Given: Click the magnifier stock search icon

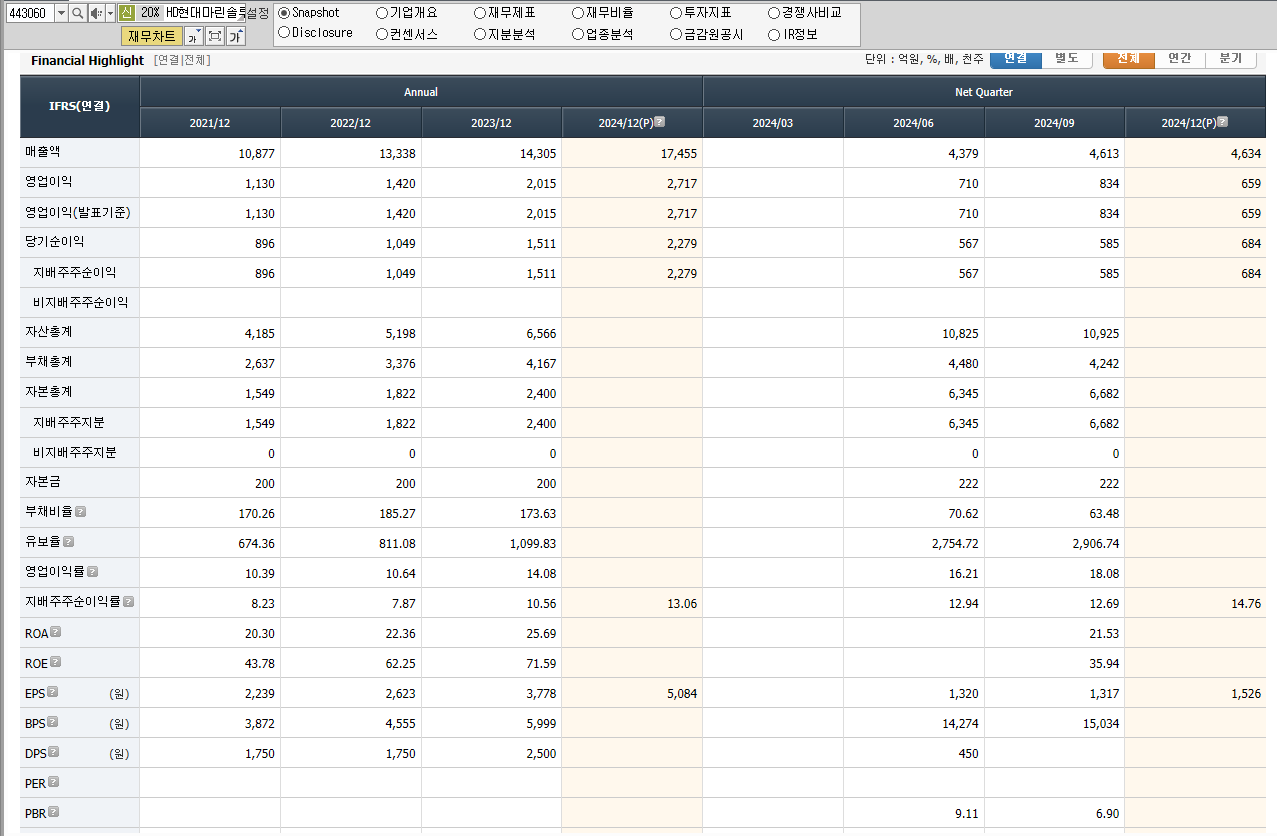Looking at the screenshot, I should pos(77,13).
